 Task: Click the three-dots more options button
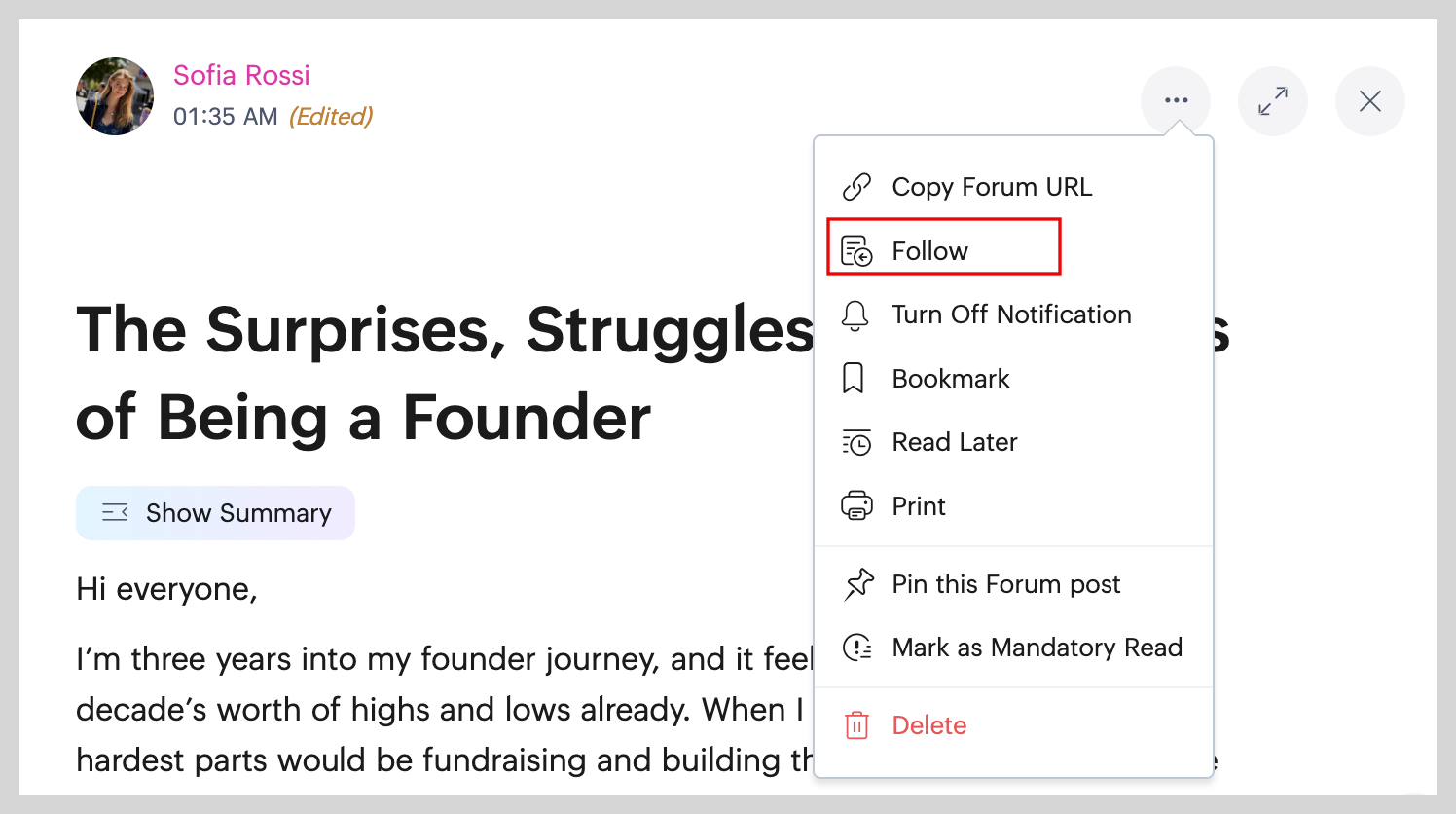click(x=1176, y=101)
